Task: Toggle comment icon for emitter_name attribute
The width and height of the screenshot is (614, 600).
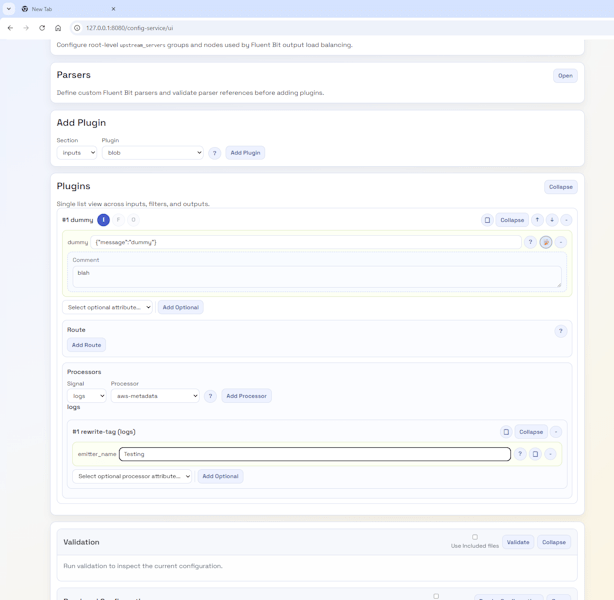Action: click(535, 454)
